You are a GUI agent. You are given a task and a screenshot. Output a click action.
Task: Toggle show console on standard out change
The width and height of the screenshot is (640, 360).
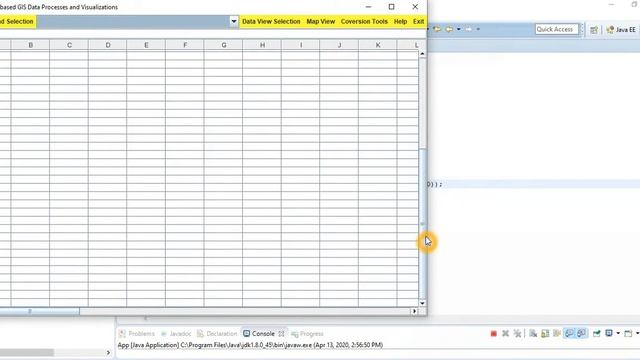(569, 333)
